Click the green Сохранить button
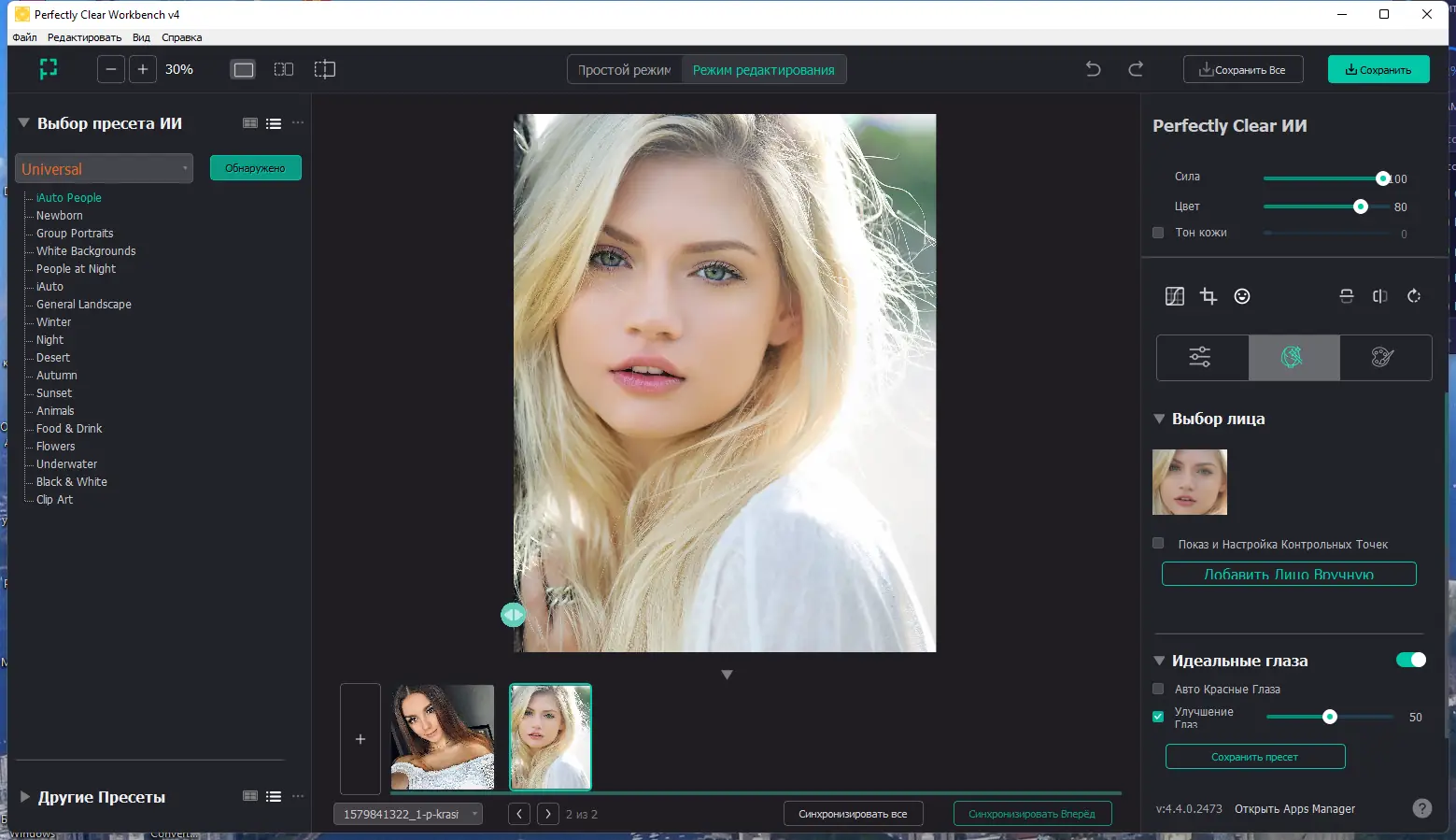The image size is (1456, 840). pyautogui.click(x=1378, y=69)
